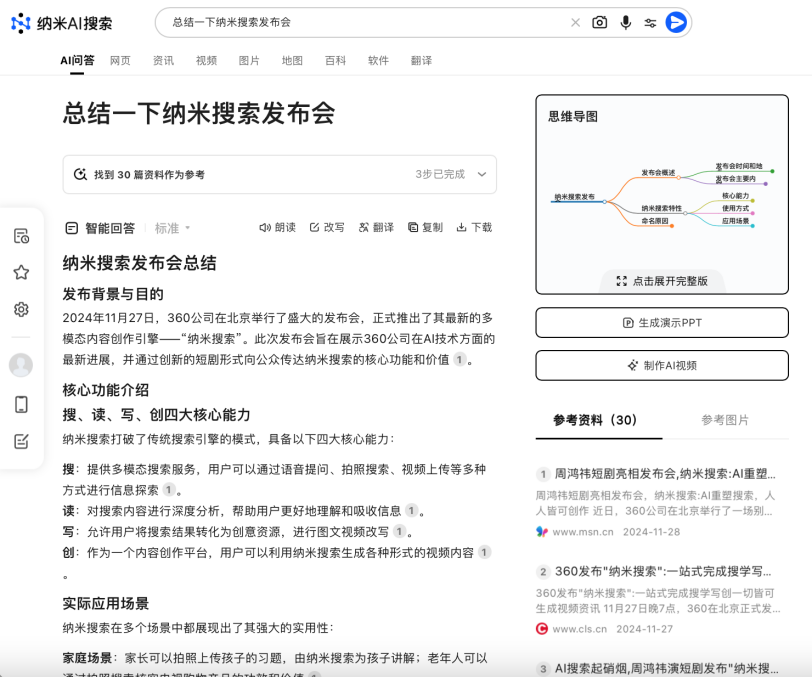Click 复制 to copy the answer
This screenshot has width=812, height=677.
pos(425,227)
